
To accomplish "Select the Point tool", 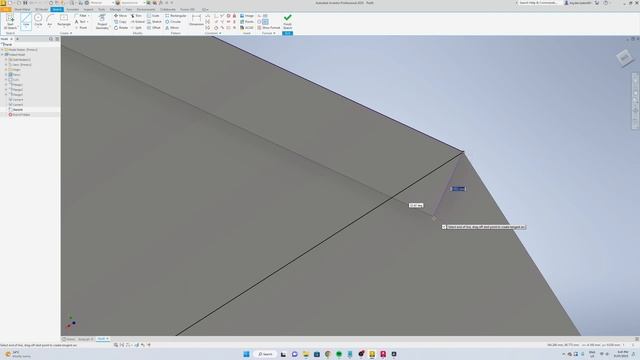I will point(81,28).
